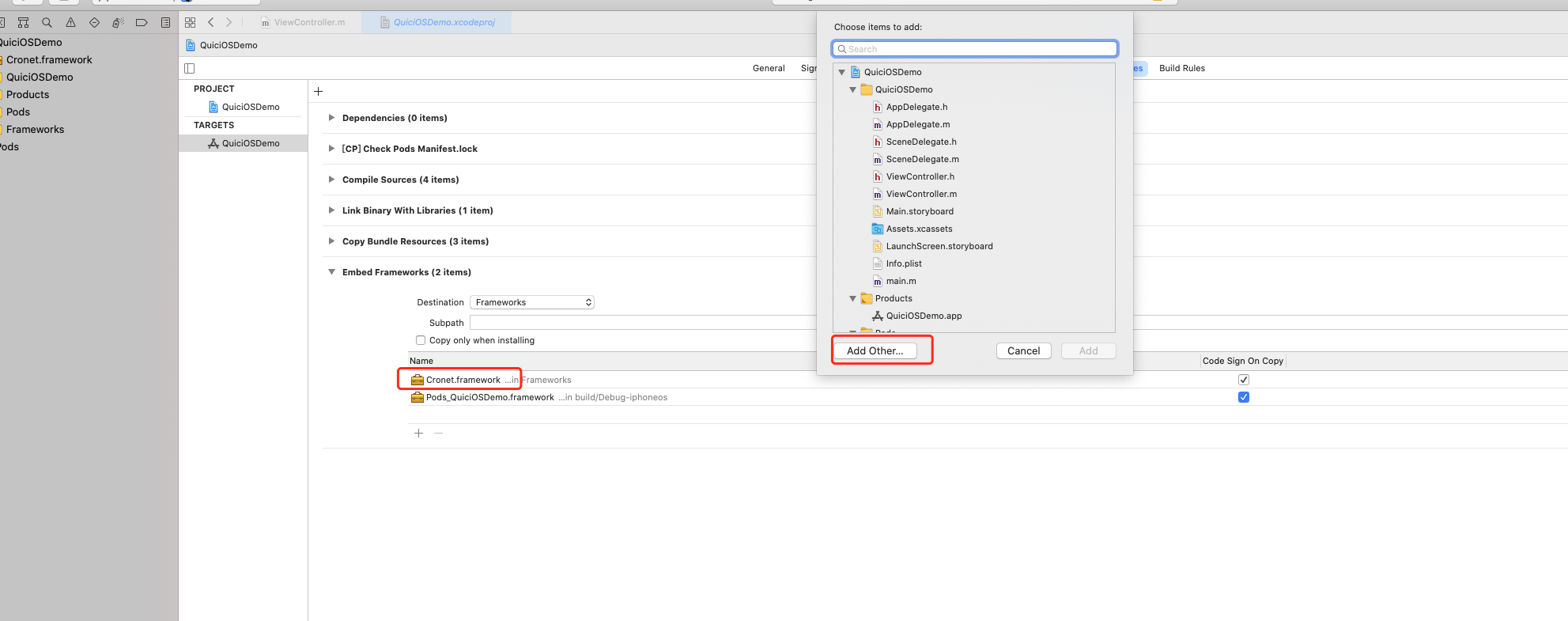Expand [CP] Check Pods Manifest.lock phase
This screenshot has height=621, width=1568.
pyautogui.click(x=331, y=149)
